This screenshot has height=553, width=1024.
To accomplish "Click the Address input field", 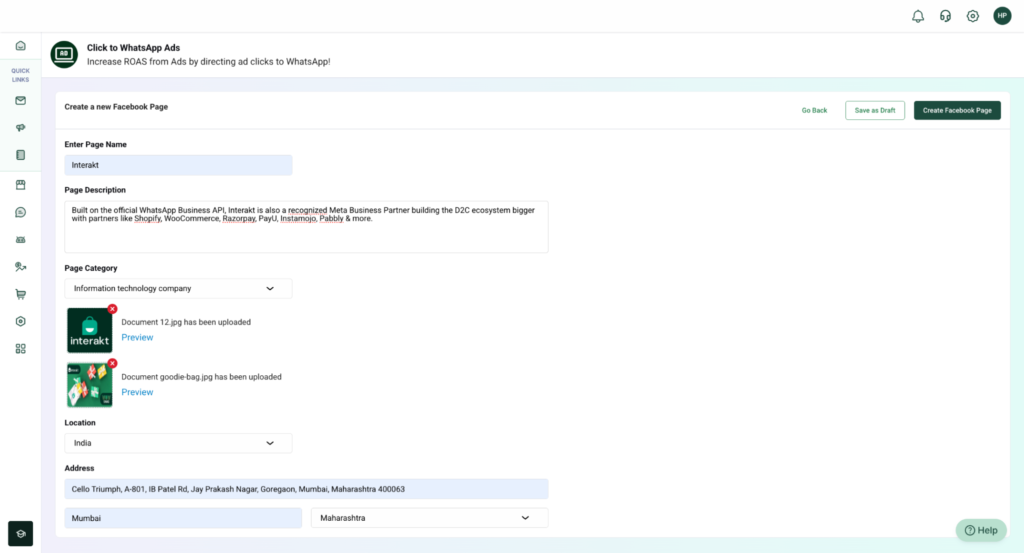I will (x=306, y=489).
